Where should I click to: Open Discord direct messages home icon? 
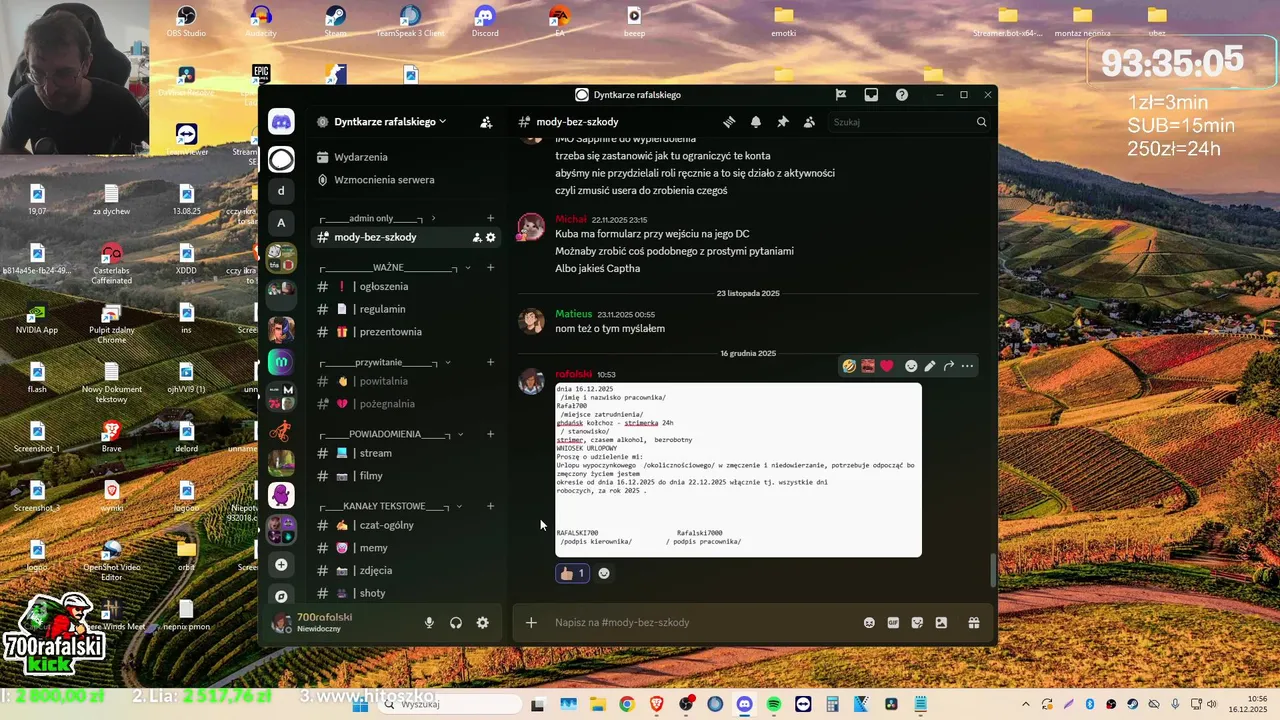(282, 122)
